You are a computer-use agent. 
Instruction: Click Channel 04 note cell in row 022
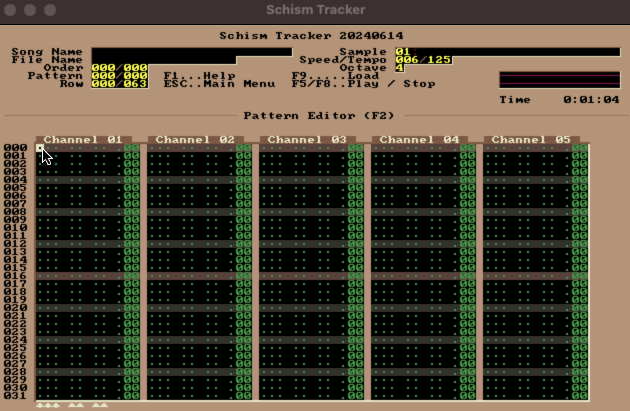[x=384, y=324]
